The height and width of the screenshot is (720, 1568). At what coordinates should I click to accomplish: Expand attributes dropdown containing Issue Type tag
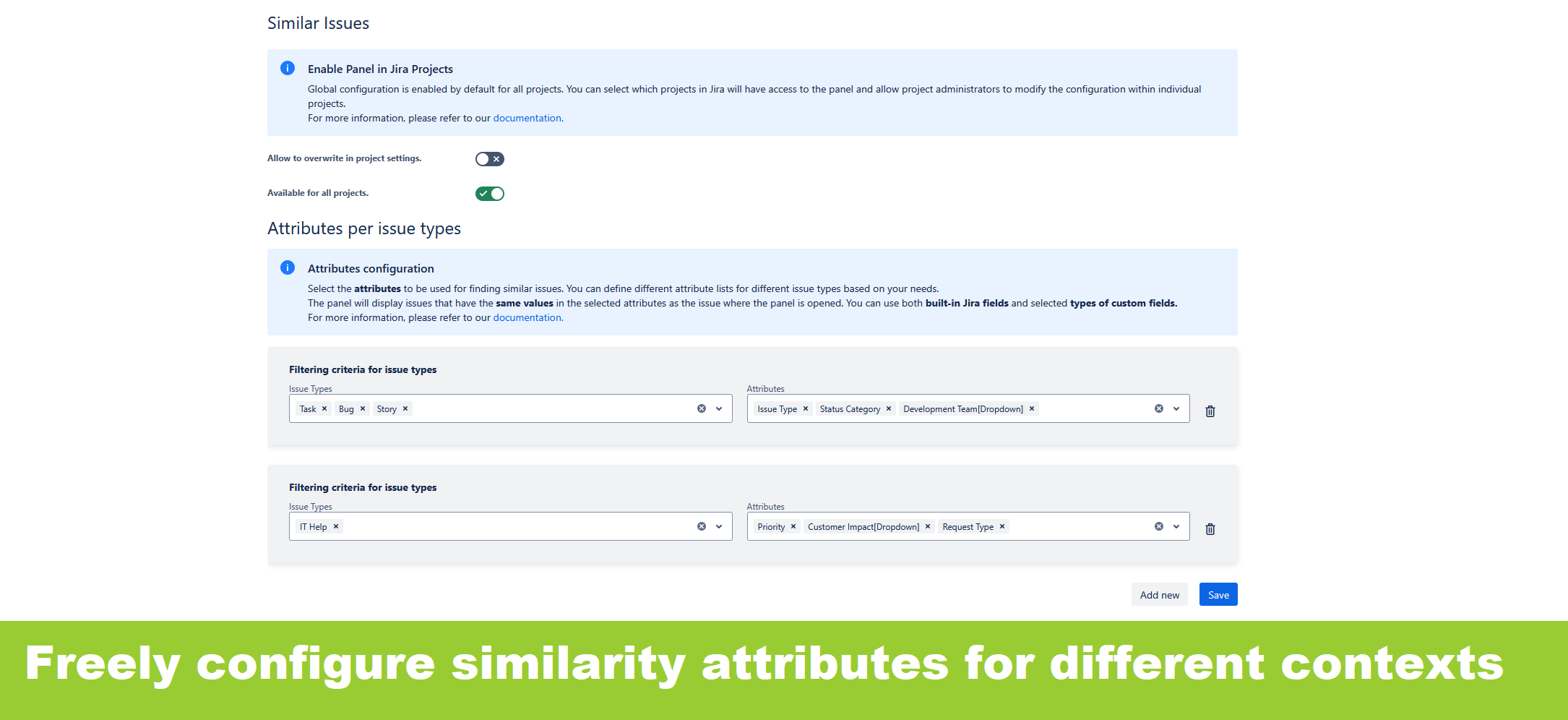1176,408
